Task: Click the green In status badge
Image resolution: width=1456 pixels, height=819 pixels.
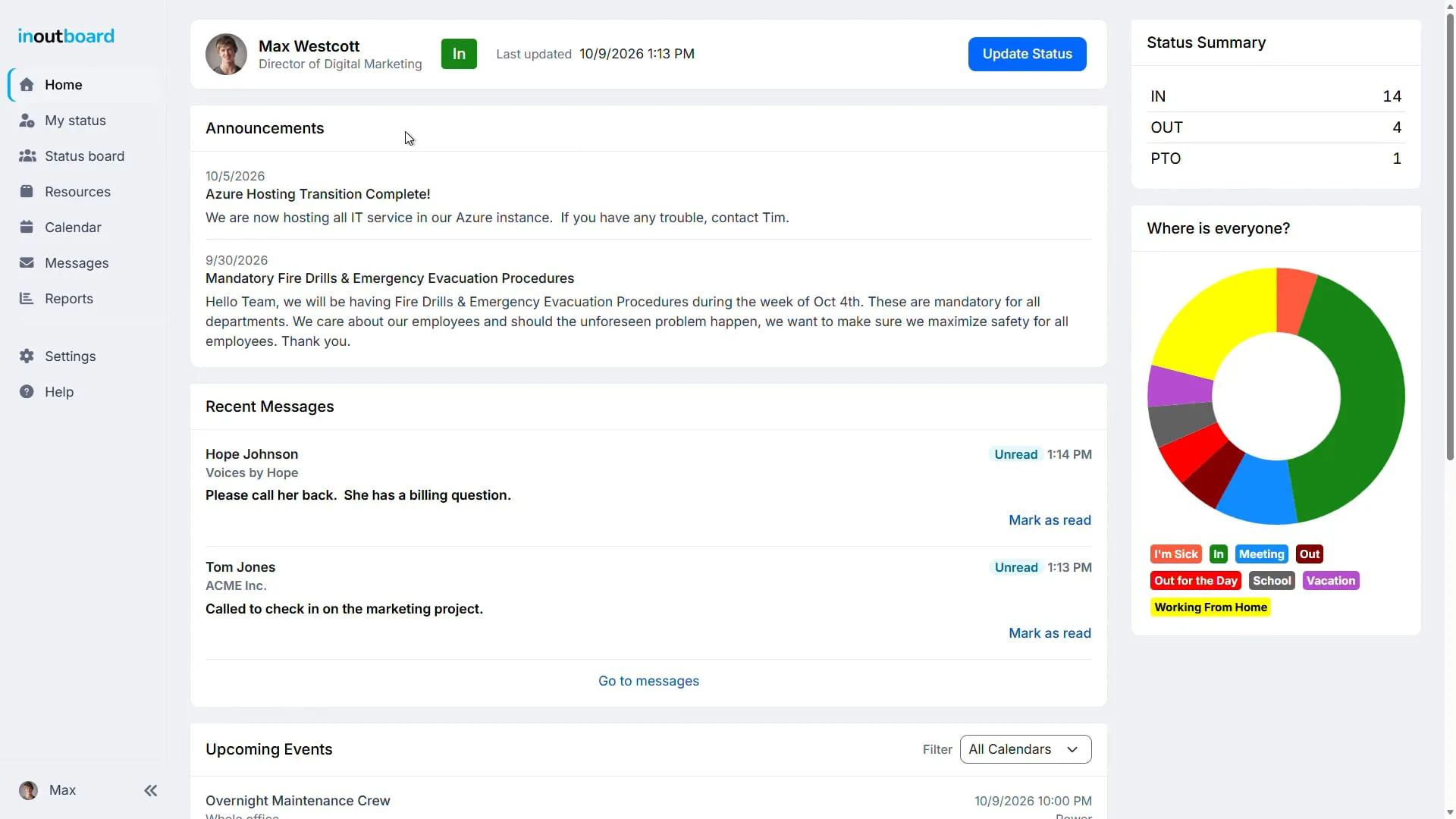Action: 459,54
